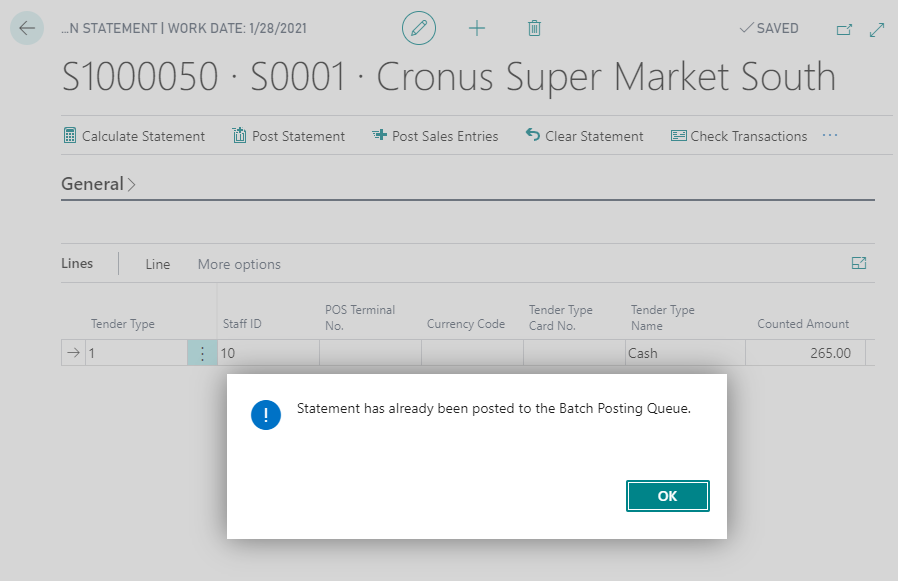Click the trash delete icon
Viewport: 898px width, 581px height.
(535, 28)
